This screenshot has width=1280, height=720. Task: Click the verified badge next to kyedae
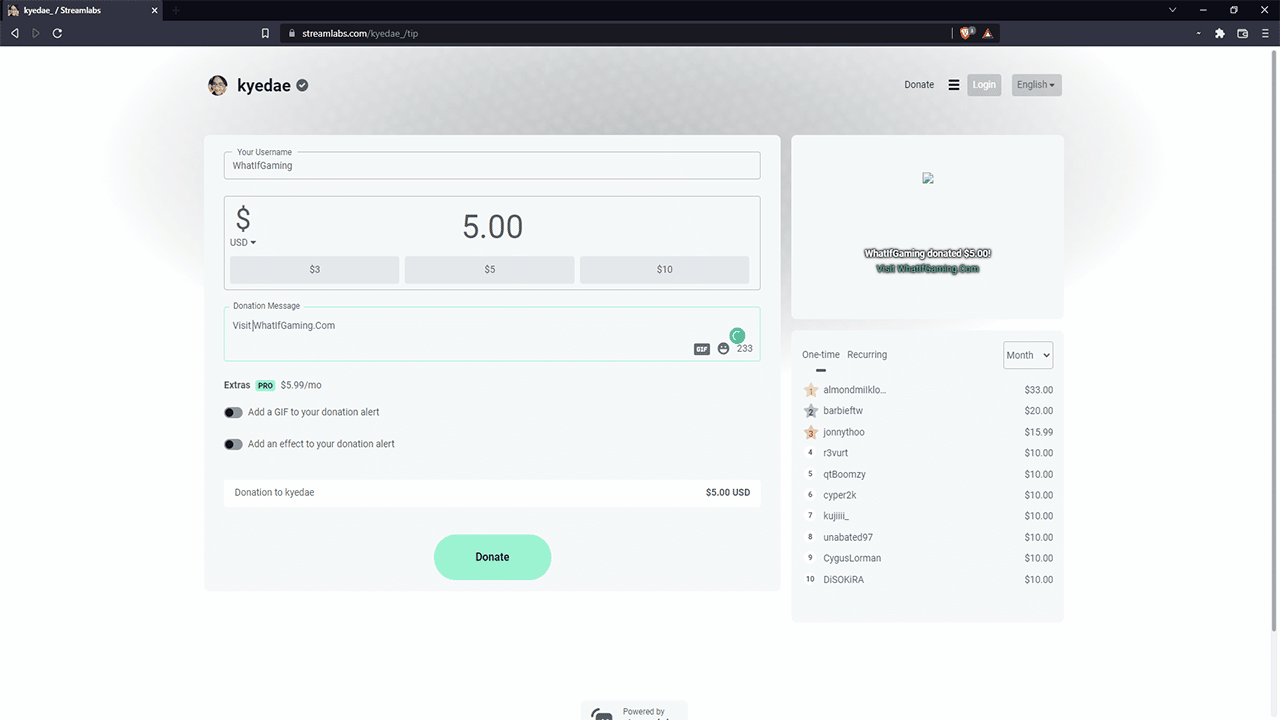[x=302, y=85]
